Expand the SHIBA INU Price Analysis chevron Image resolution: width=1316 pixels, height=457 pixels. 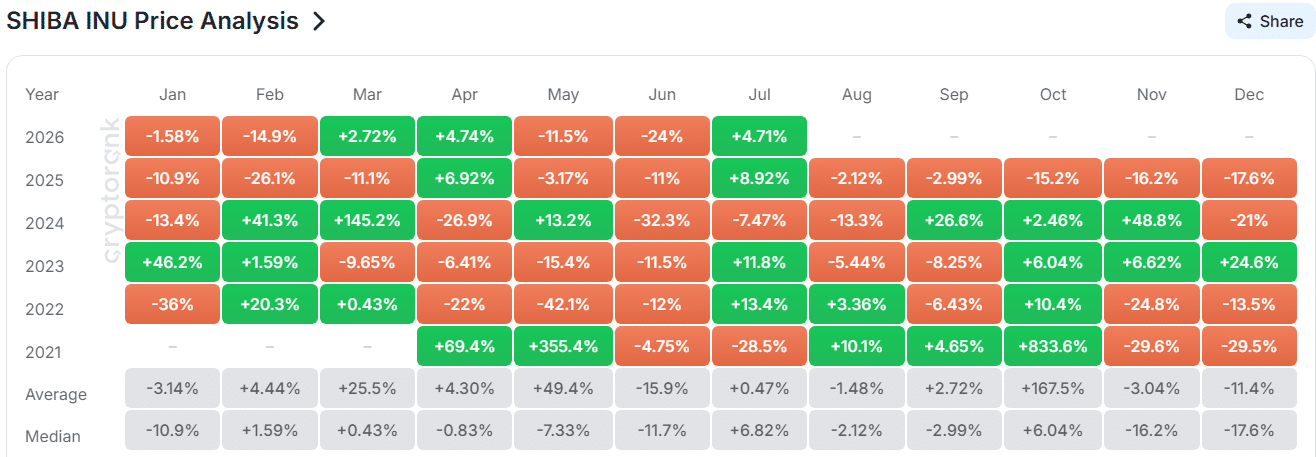point(319,21)
